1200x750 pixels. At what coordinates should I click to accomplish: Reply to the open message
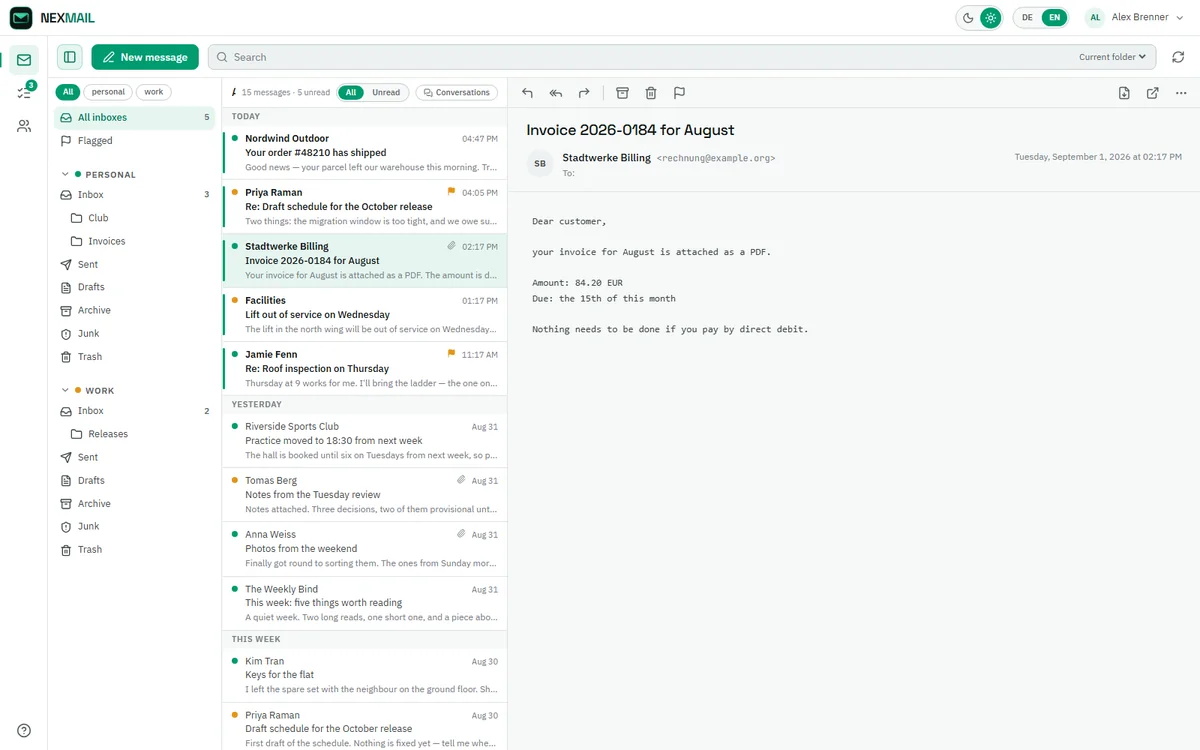[x=527, y=93]
